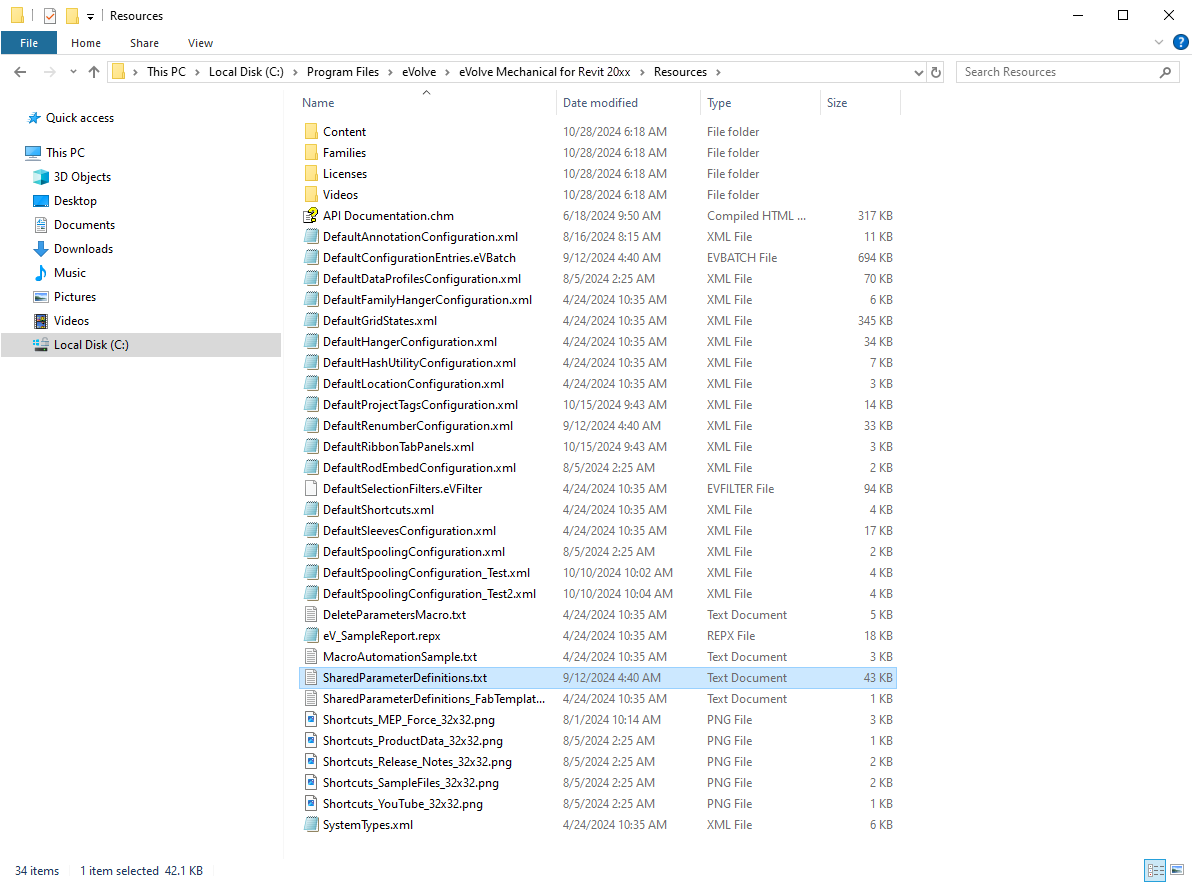Open the File menu tab

(29, 43)
